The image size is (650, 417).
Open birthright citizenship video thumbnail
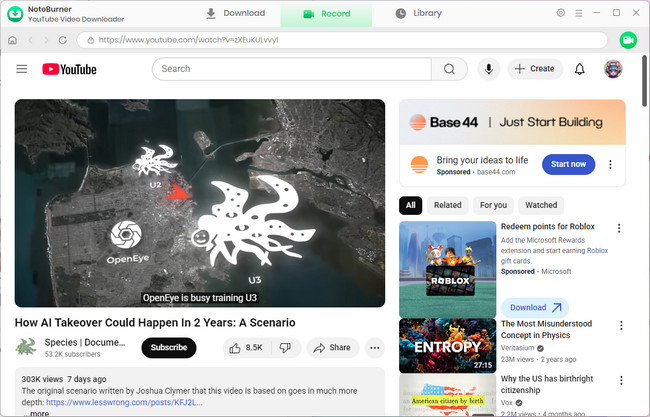pos(448,395)
